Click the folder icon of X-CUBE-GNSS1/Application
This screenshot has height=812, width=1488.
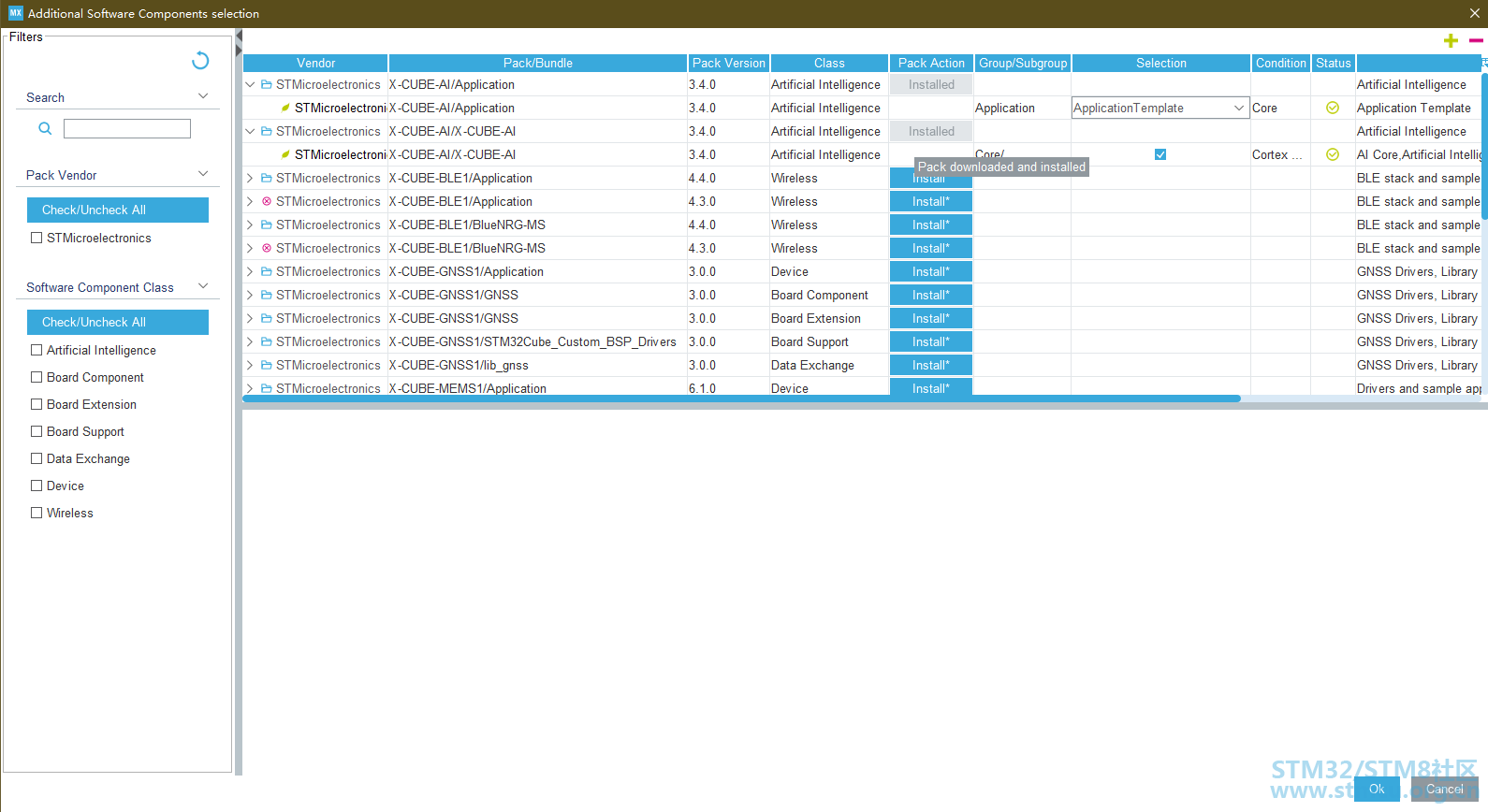(267, 271)
